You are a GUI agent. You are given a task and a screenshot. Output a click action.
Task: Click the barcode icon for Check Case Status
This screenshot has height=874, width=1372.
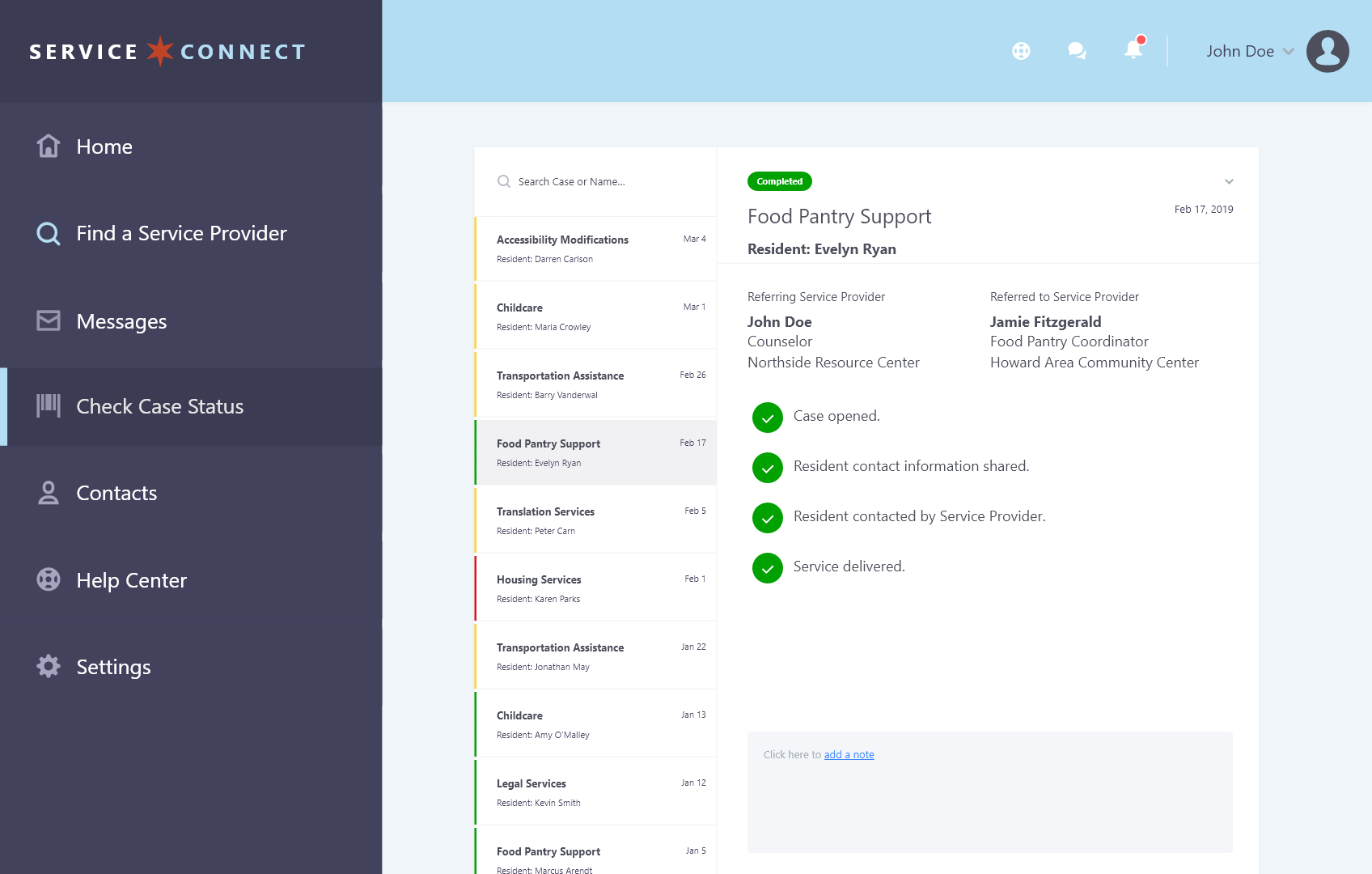(x=49, y=405)
